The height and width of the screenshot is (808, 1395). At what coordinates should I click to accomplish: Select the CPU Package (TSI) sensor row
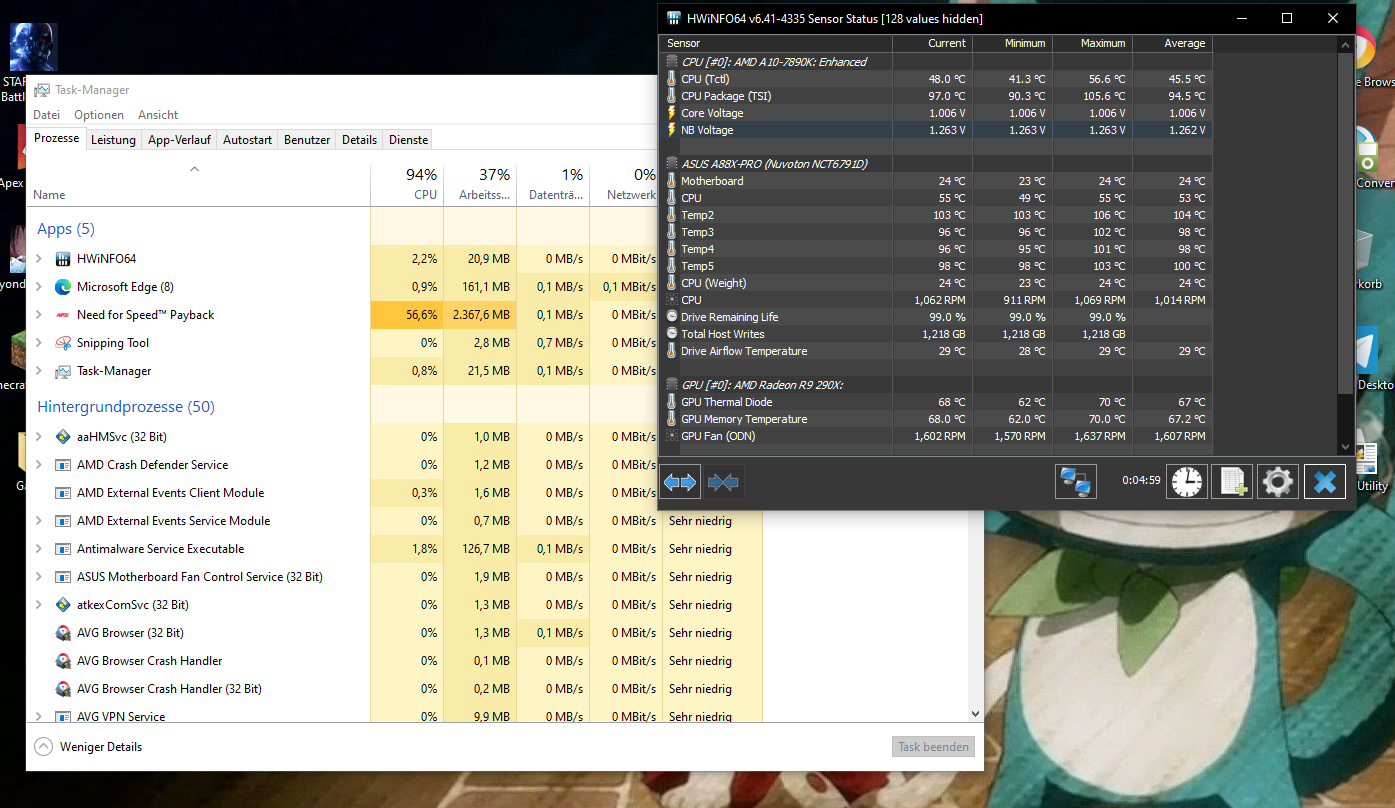936,96
